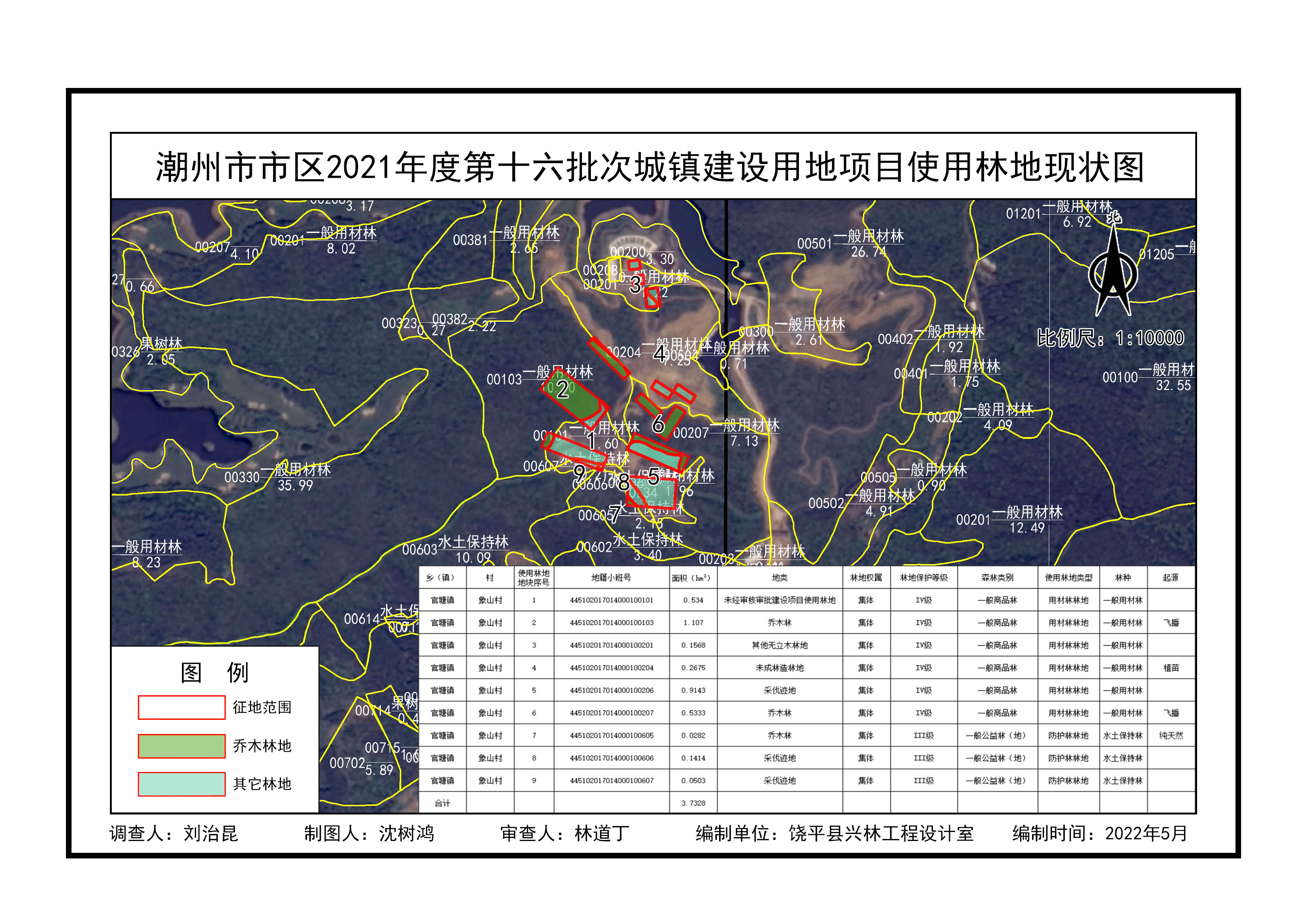Click the area value 0.1568

pyautogui.click(x=693, y=646)
